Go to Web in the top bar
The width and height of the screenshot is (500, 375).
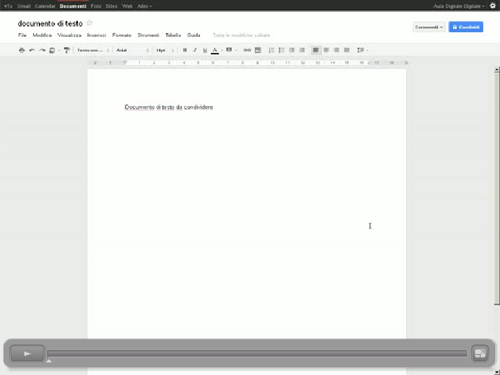click(127, 6)
